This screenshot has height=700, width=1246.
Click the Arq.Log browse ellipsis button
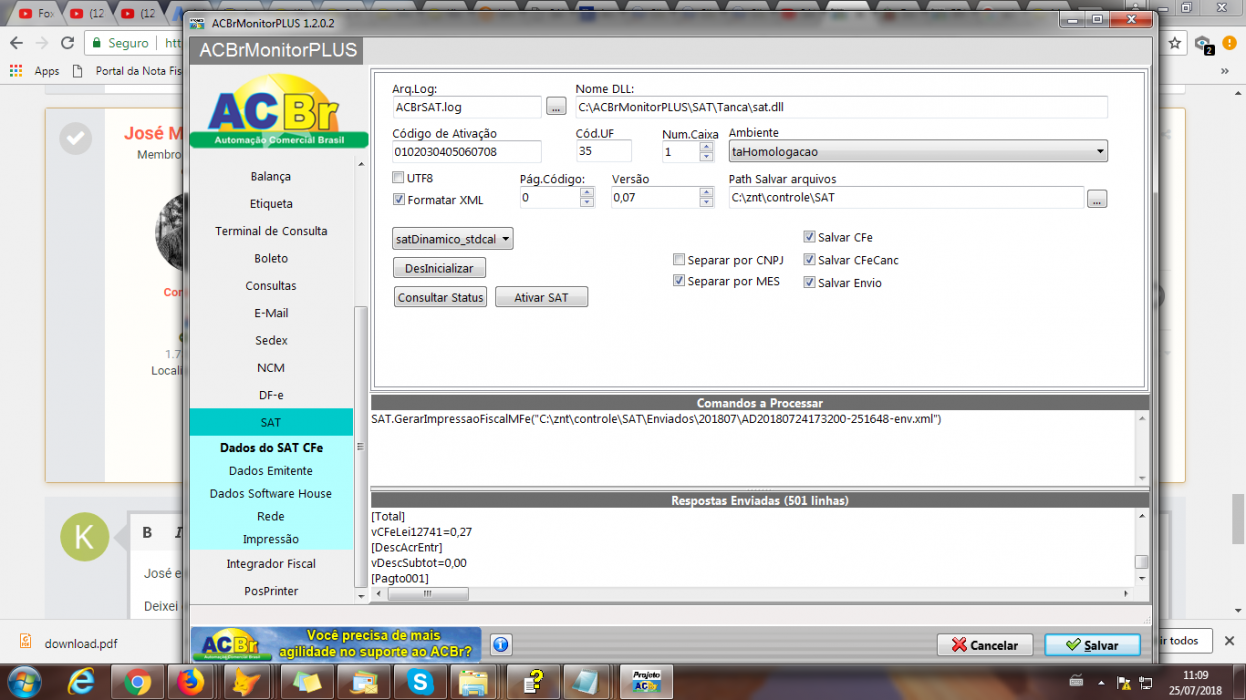point(557,106)
